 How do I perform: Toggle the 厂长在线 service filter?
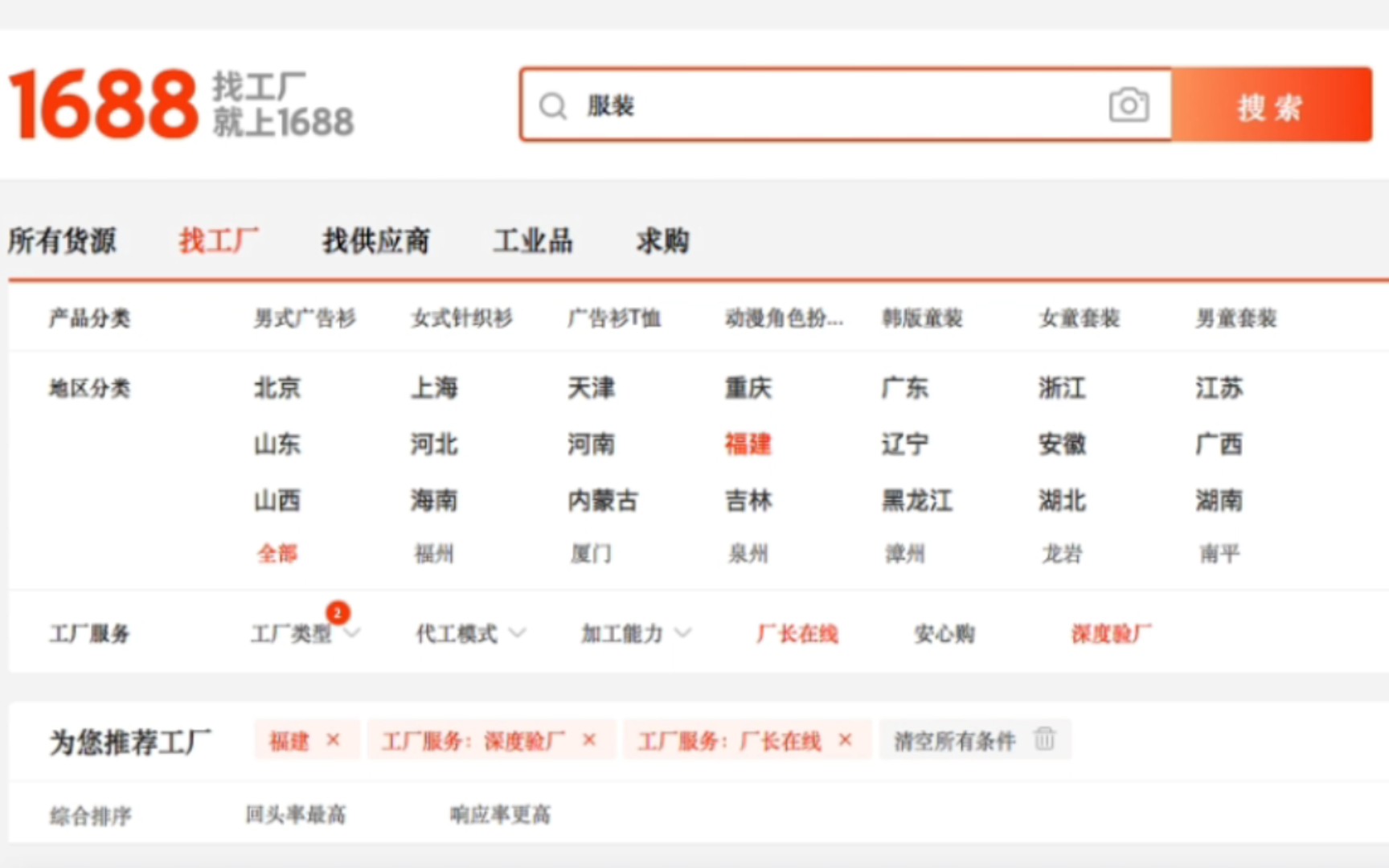click(x=797, y=633)
